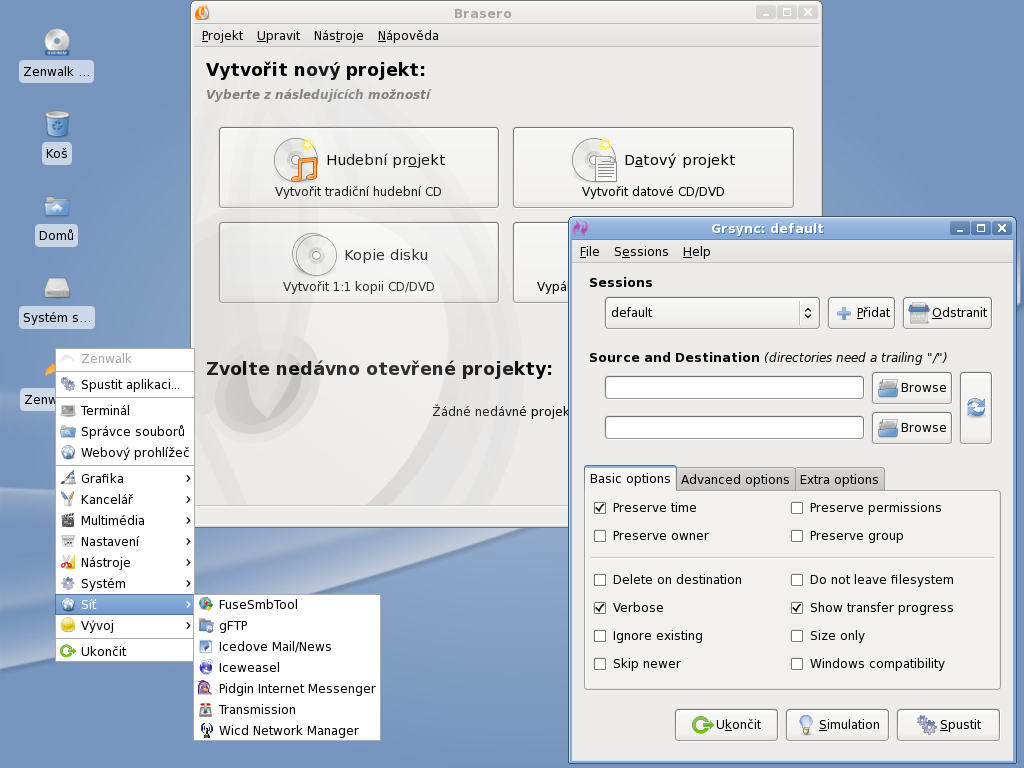Click the Hudební projekt audio CD icon
Screen dimensions: 1024x768
point(296,159)
